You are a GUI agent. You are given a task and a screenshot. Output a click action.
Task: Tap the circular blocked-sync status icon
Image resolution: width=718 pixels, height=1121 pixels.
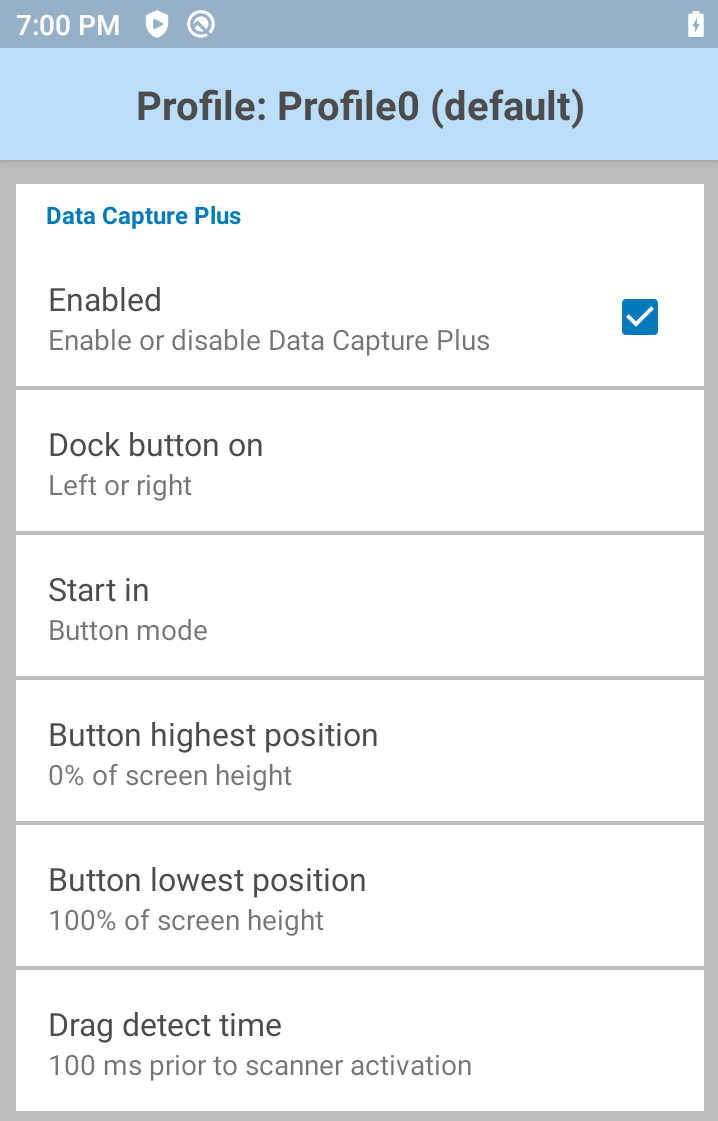(x=201, y=24)
